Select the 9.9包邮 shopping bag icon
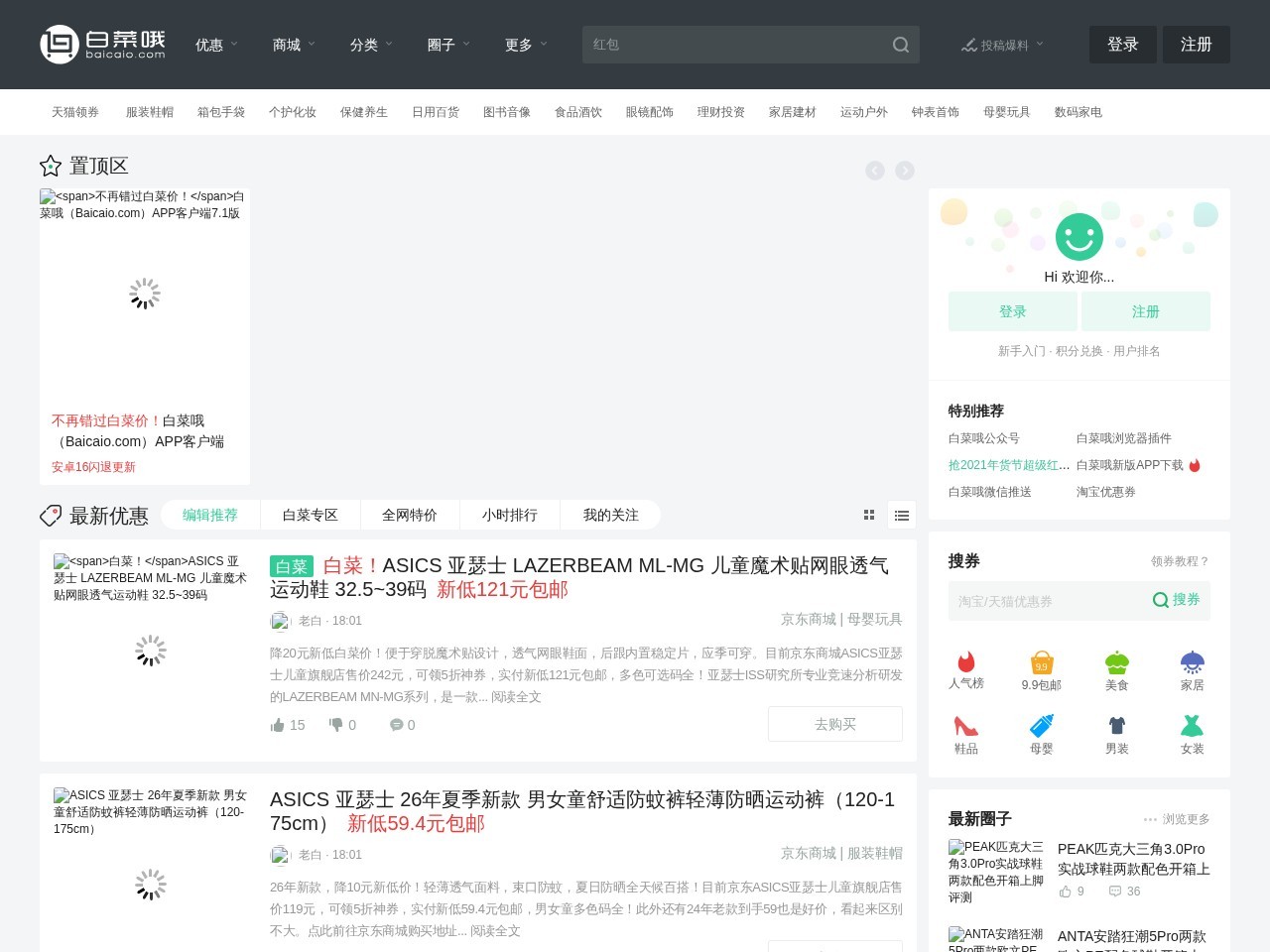Viewport: 1270px width, 952px height. (1041, 662)
